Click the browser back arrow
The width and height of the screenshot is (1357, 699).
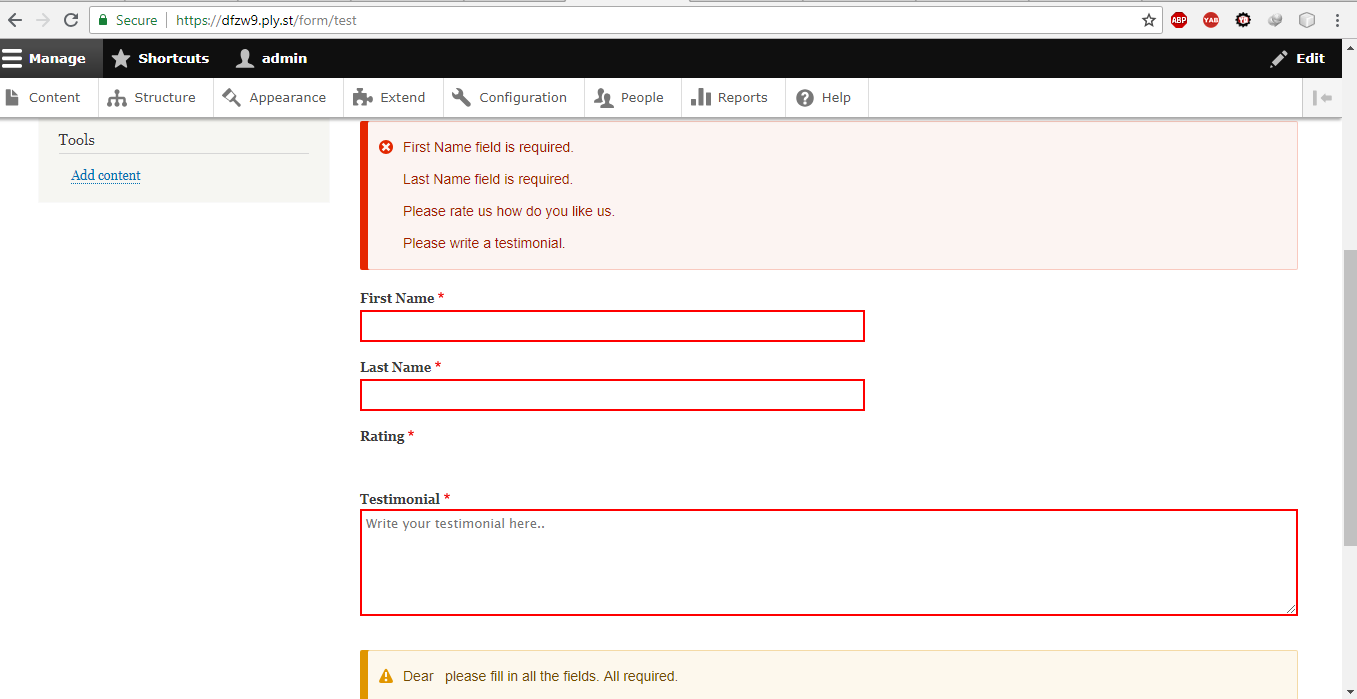pyautogui.click(x=15, y=20)
